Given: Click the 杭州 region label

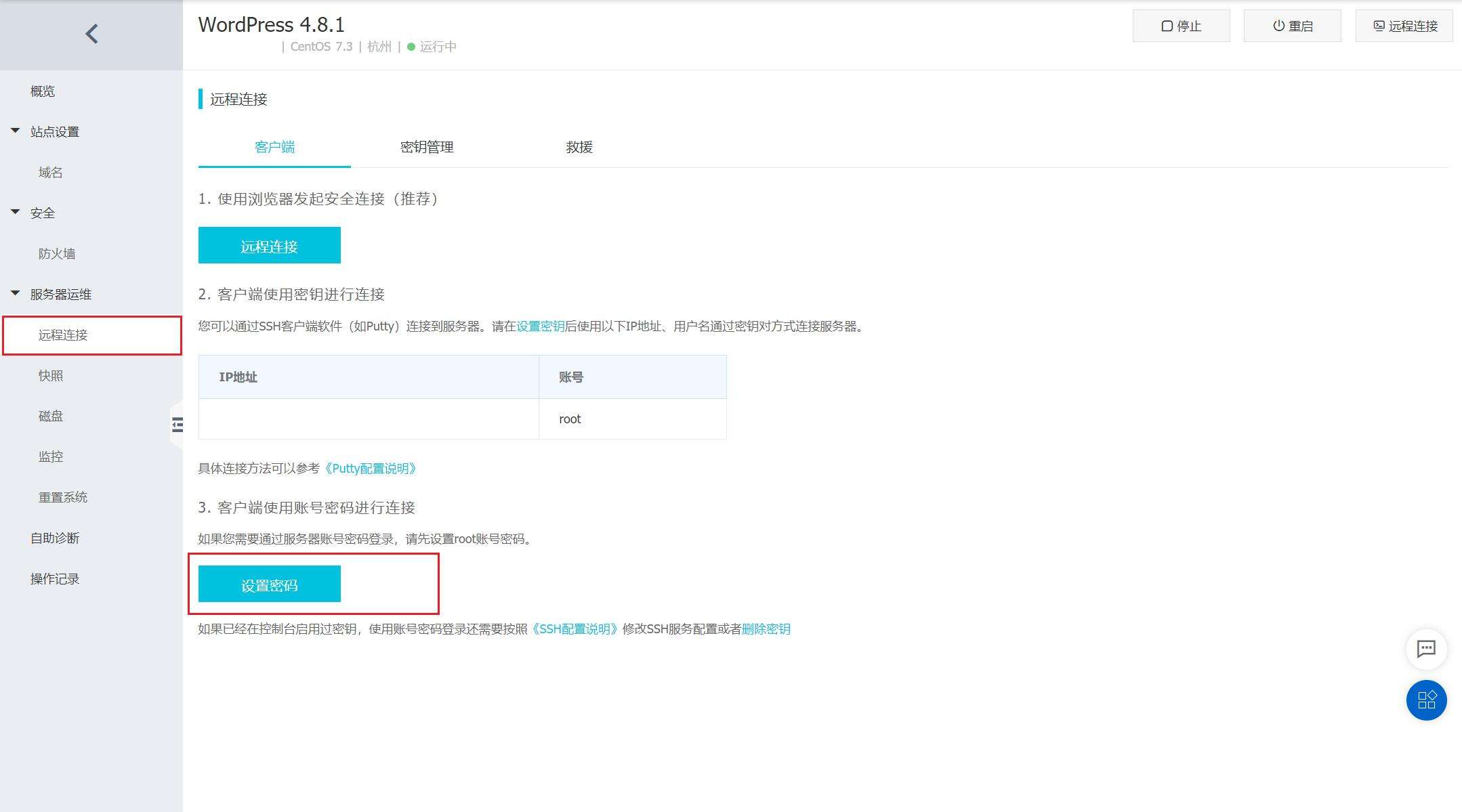Looking at the screenshot, I should pyautogui.click(x=379, y=47).
